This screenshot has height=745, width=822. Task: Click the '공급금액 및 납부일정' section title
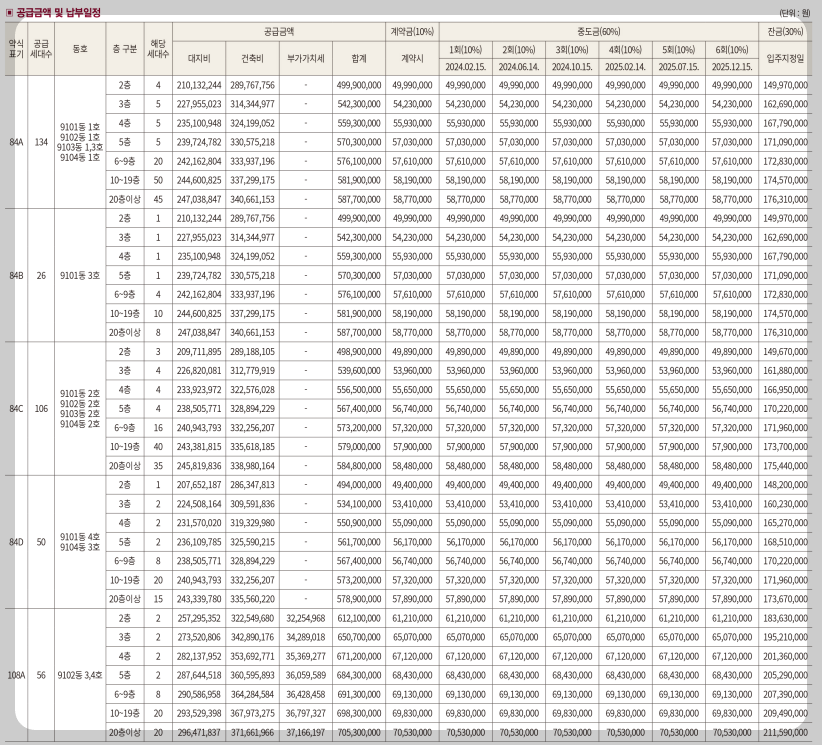tap(59, 12)
